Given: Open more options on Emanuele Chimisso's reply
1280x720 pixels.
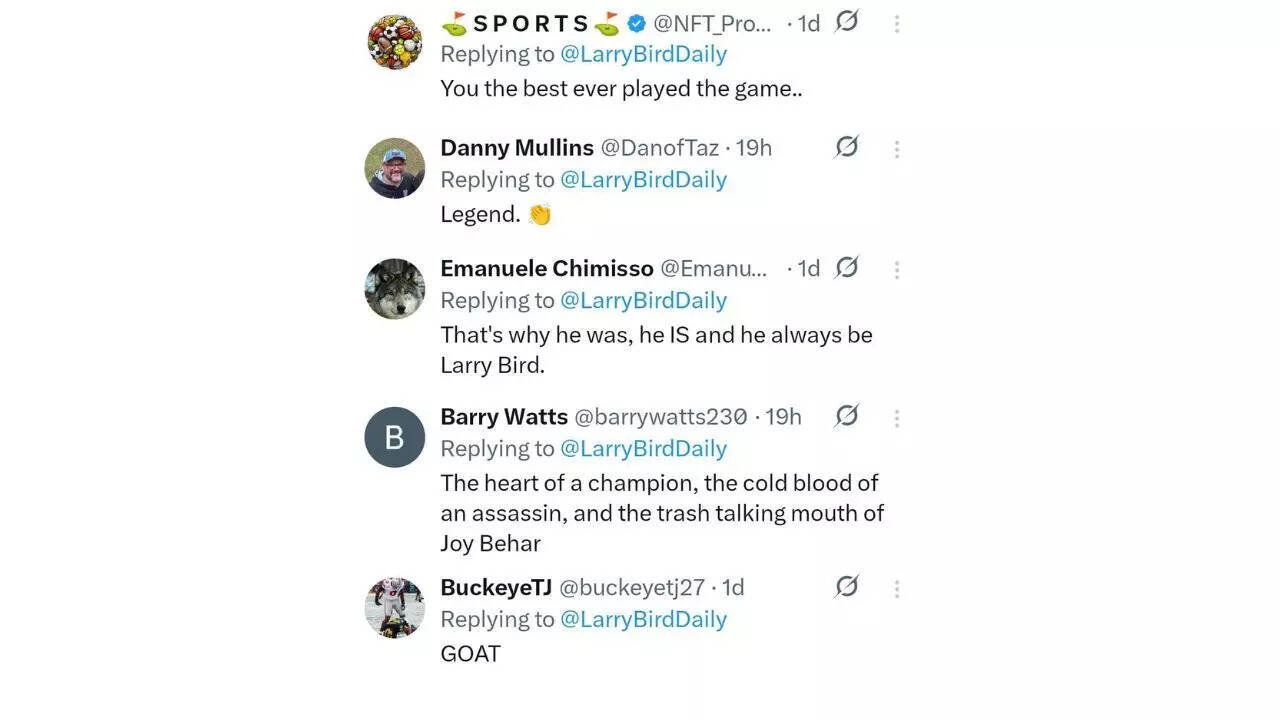Looking at the screenshot, I should pos(896,270).
